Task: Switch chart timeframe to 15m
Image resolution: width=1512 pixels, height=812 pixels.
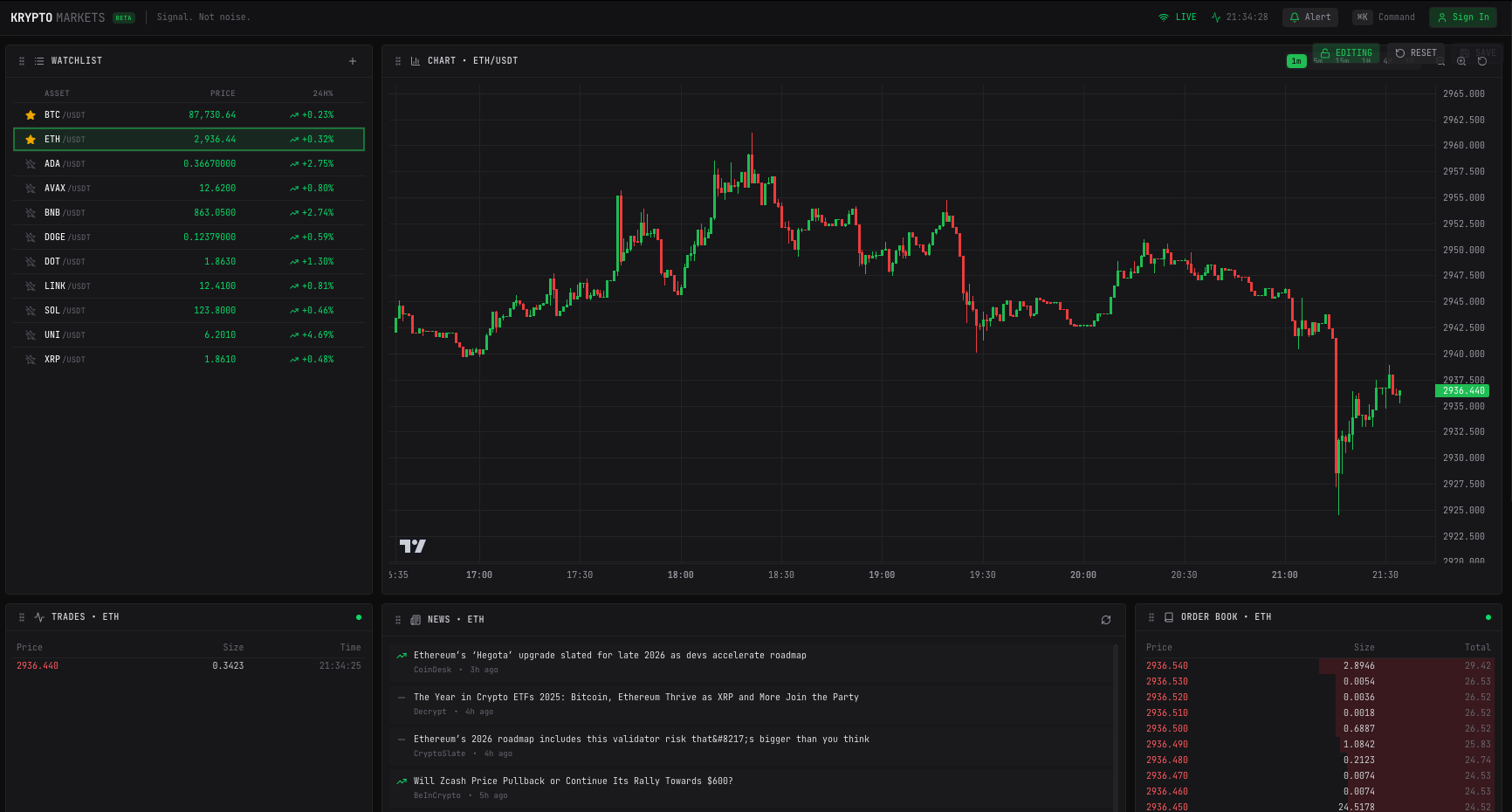Action: tap(1343, 62)
